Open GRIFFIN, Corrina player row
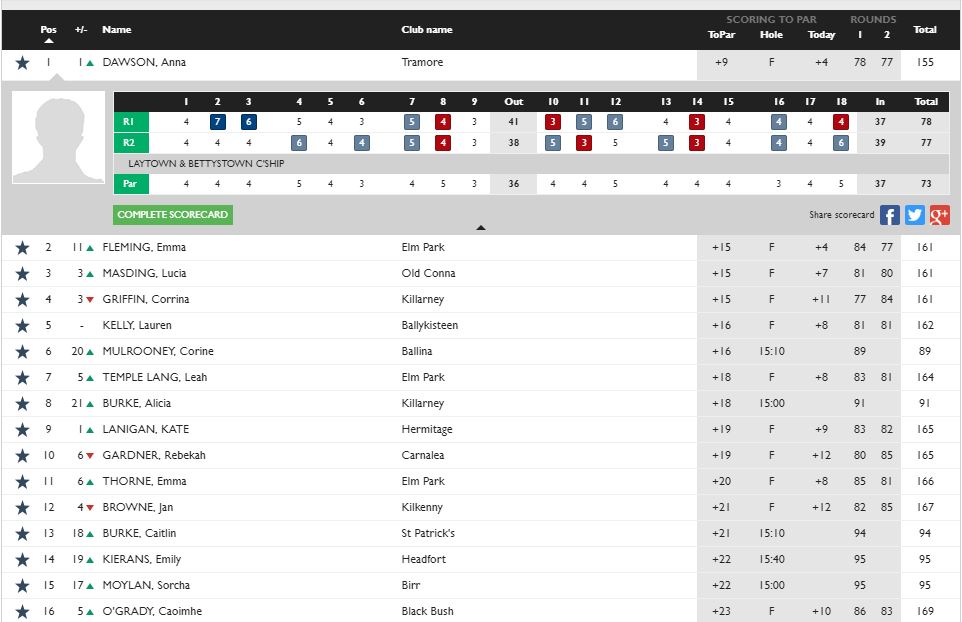Screen dimensions: 962x622 point(145,300)
